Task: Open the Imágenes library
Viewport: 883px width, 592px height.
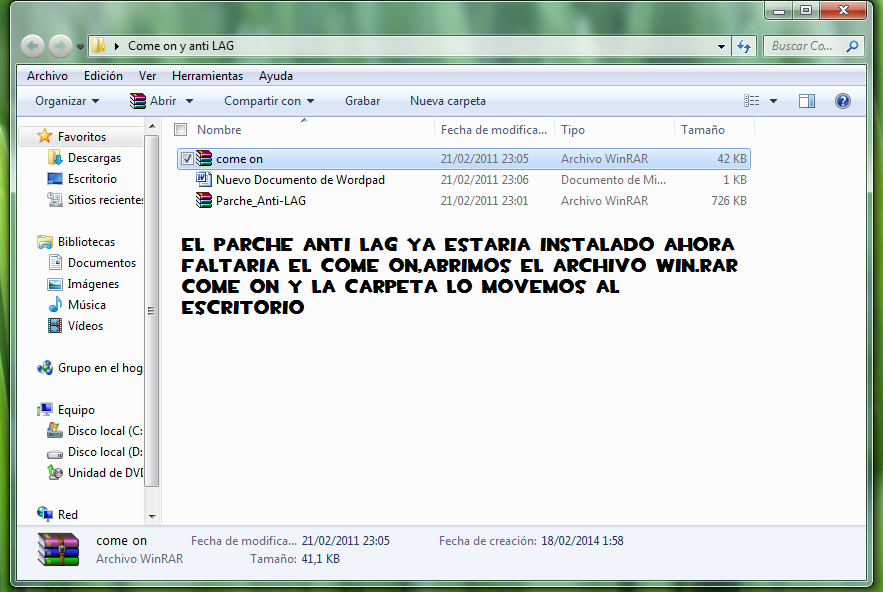Action: 90,284
